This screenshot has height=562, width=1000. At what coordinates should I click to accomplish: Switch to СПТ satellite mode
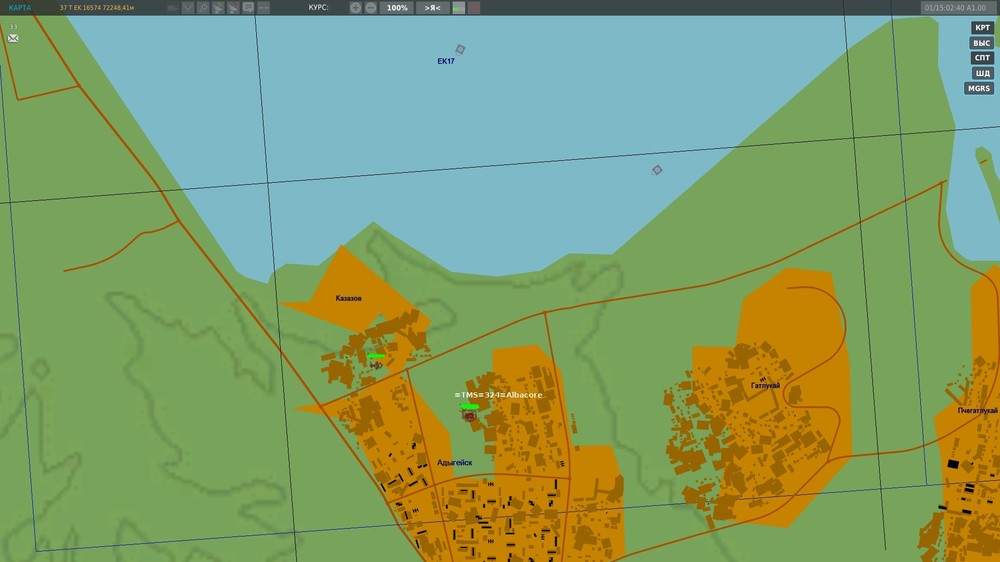pyautogui.click(x=982, y=57)
